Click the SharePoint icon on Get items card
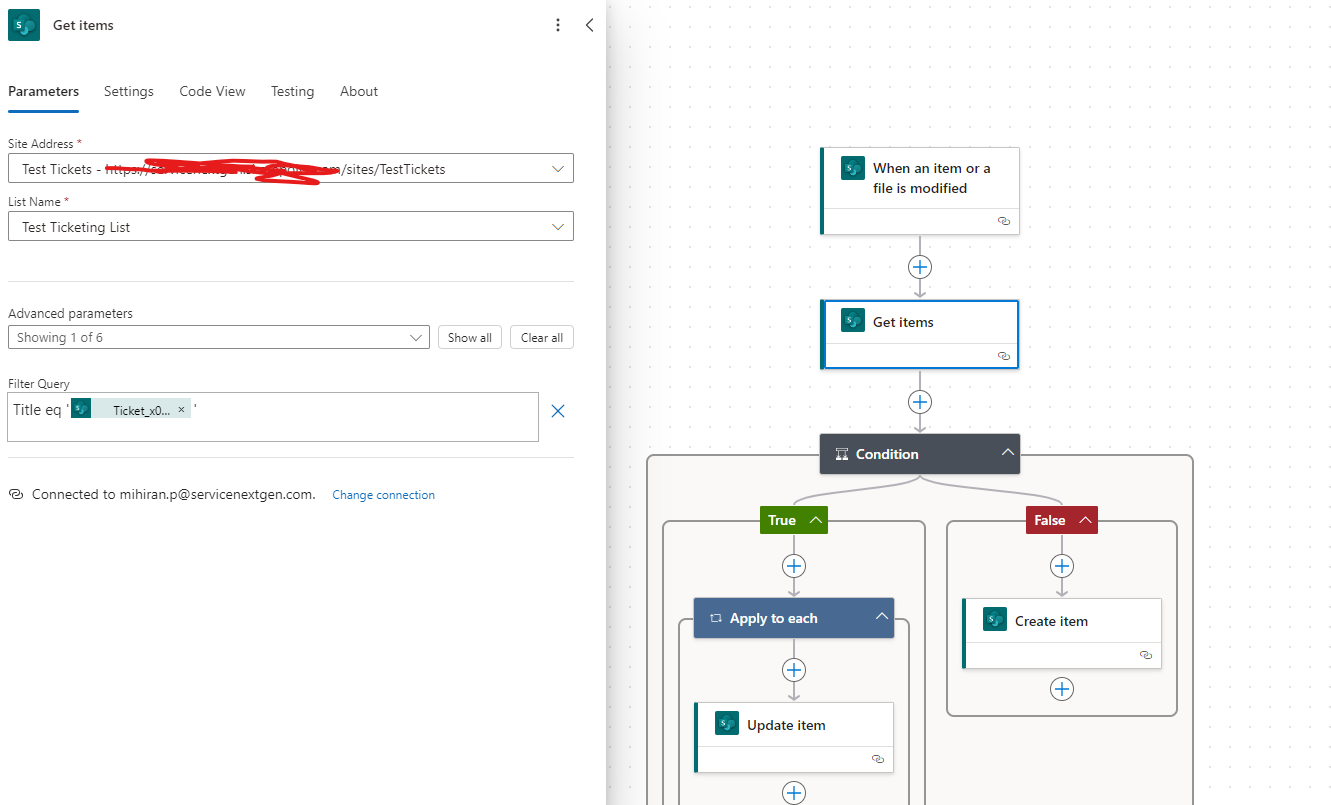The image size is (1331, 805). (x=853, y=322)
